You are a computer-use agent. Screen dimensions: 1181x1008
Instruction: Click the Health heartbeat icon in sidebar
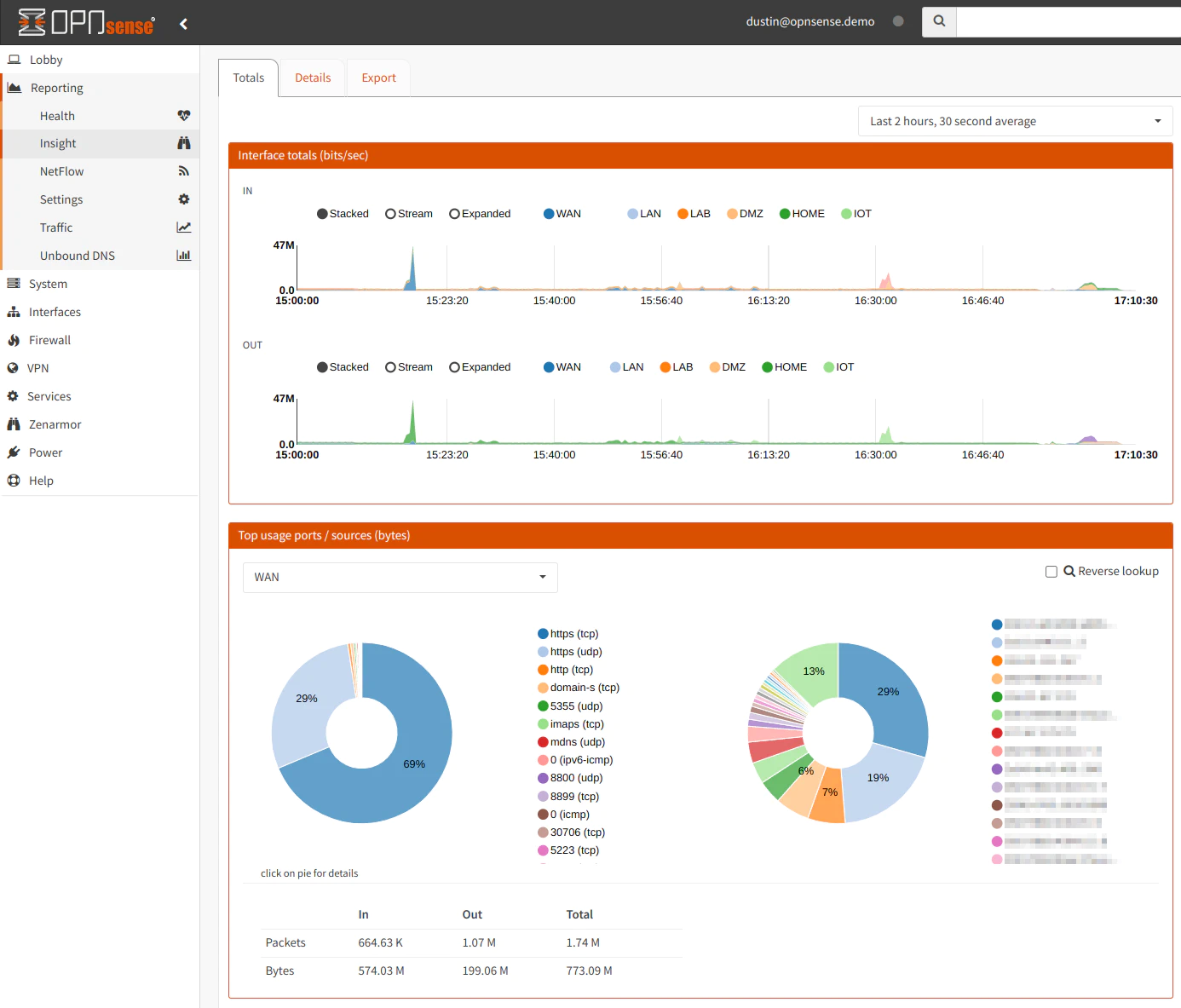pyautogui.click(x=183, y=116)
